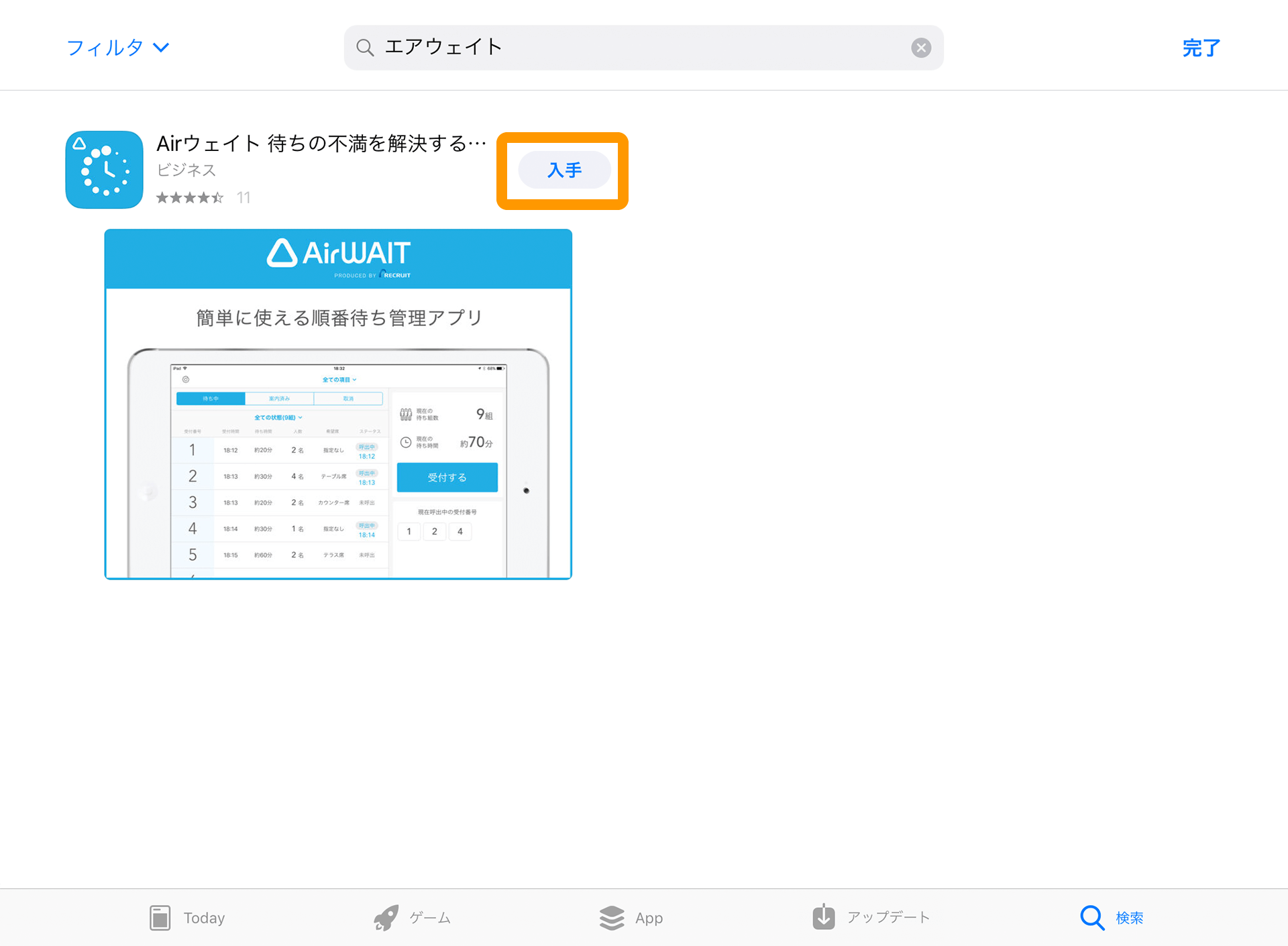Switch to the 検索 tab
Screen dimensions: 1288x946
coord(1112,918)
